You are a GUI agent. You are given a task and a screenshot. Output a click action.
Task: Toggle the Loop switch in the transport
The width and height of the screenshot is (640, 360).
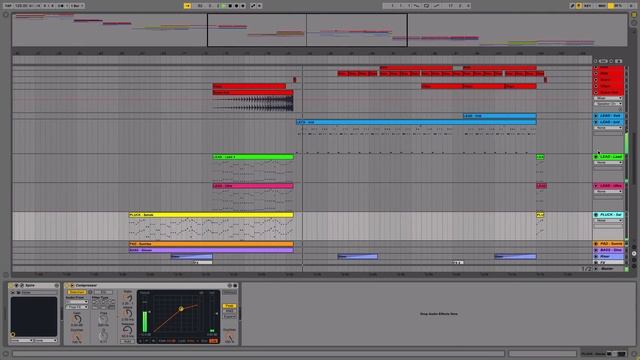coord(427,6)
